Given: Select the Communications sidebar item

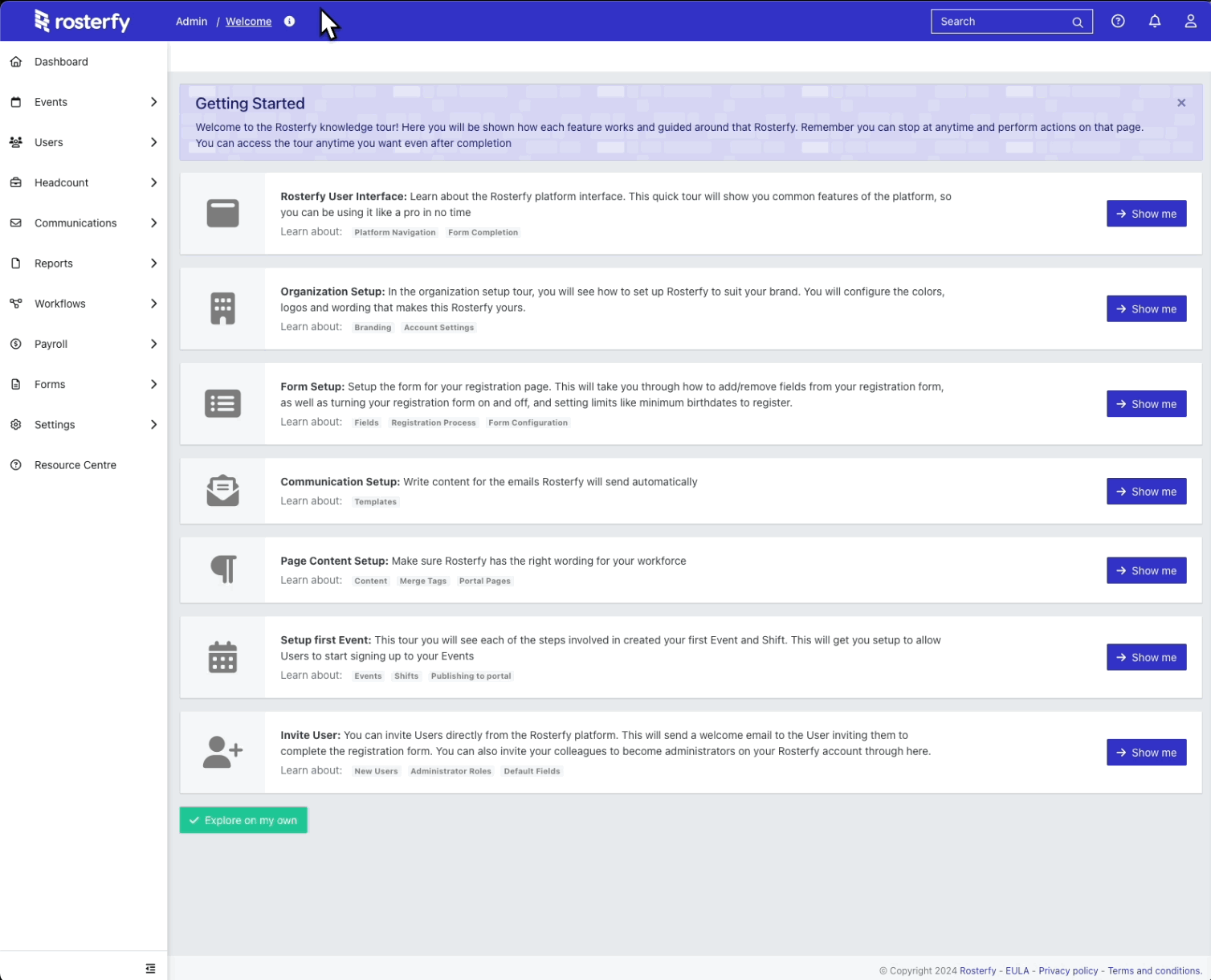Looking at the screenshot, I should pos(84,223).
